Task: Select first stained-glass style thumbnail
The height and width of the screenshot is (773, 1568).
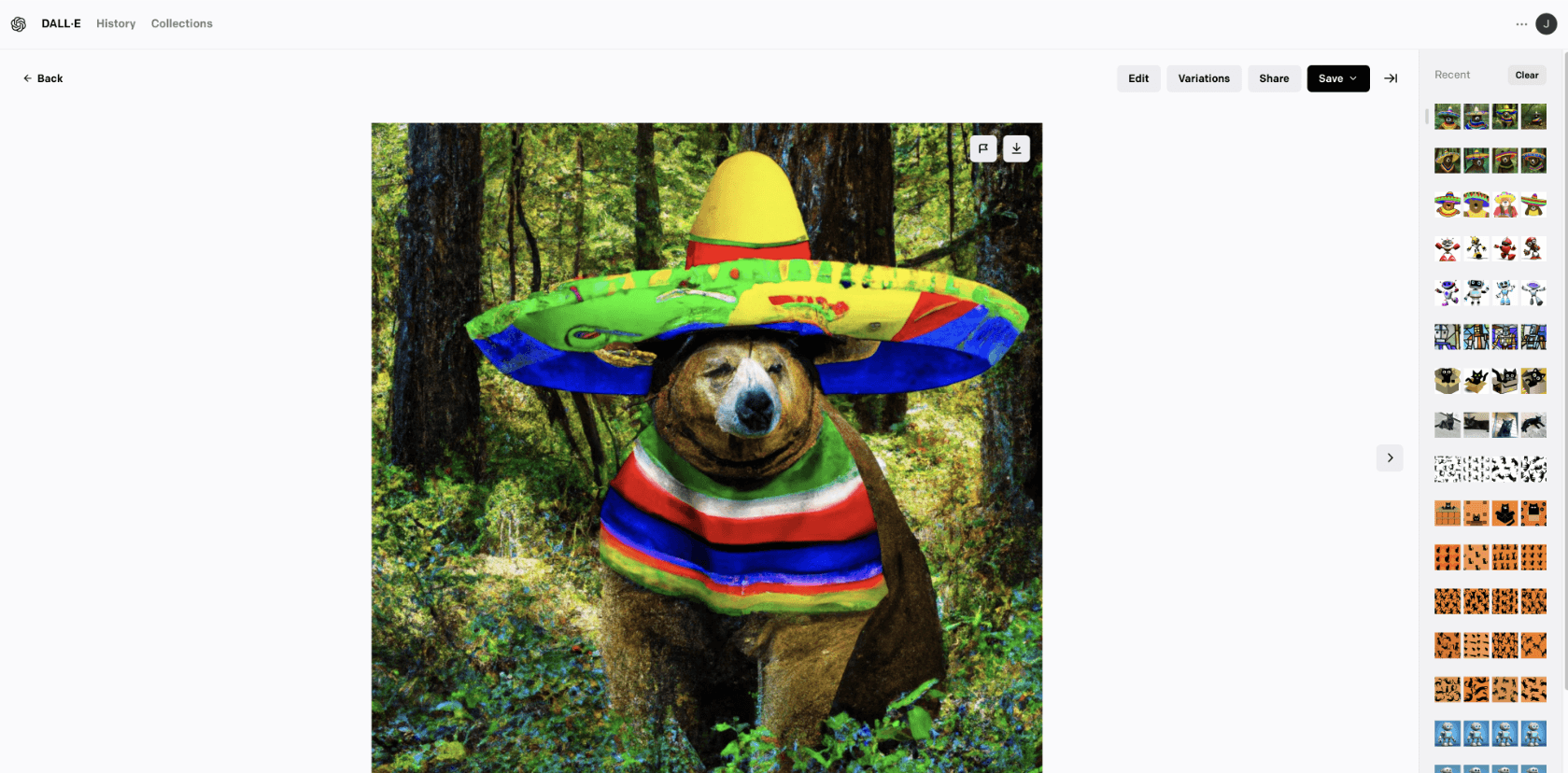Action: (x=1448, y=337)
